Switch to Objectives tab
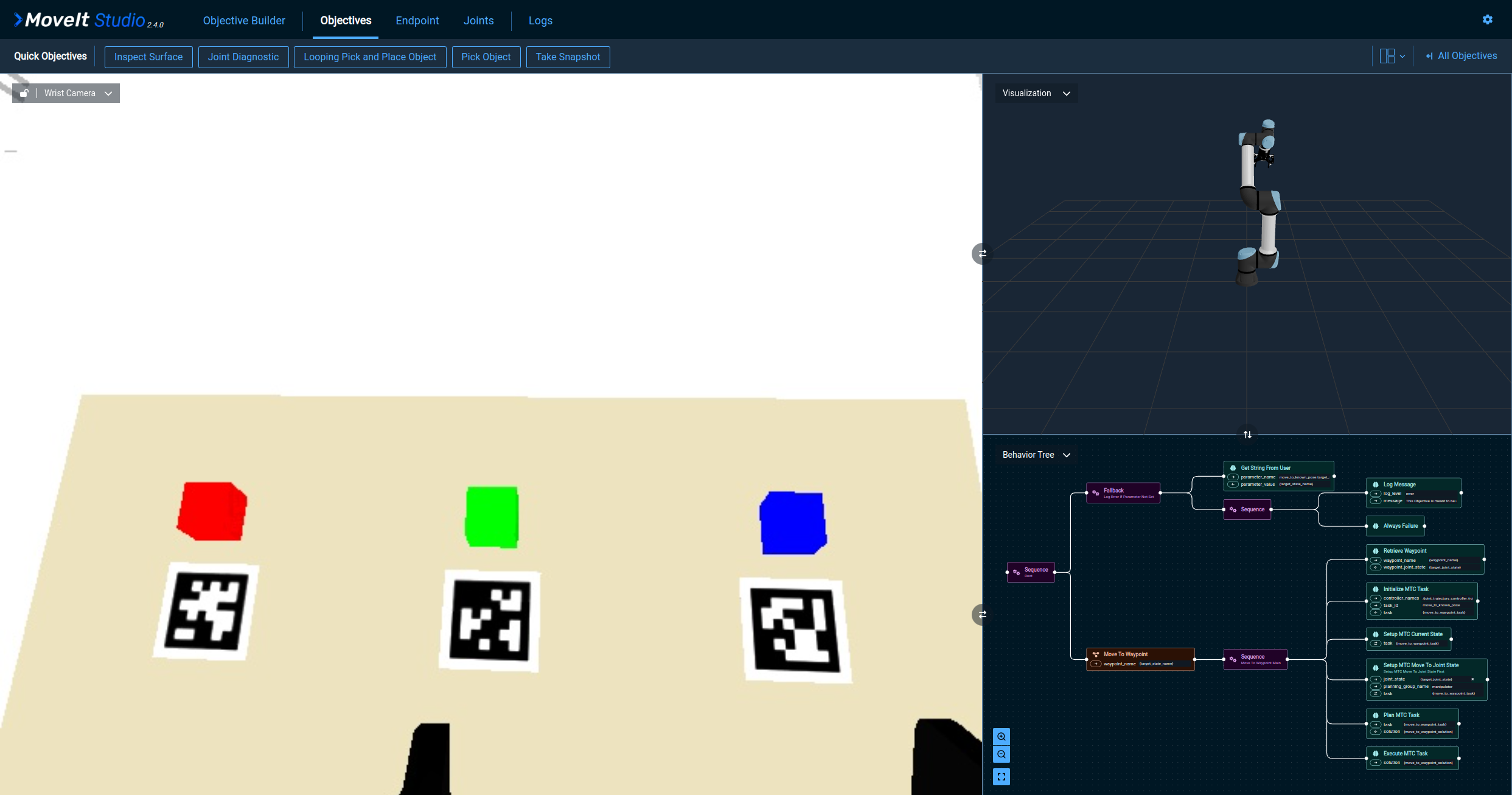The height and width of the screenshot is (795, 1512). point(346,20)
